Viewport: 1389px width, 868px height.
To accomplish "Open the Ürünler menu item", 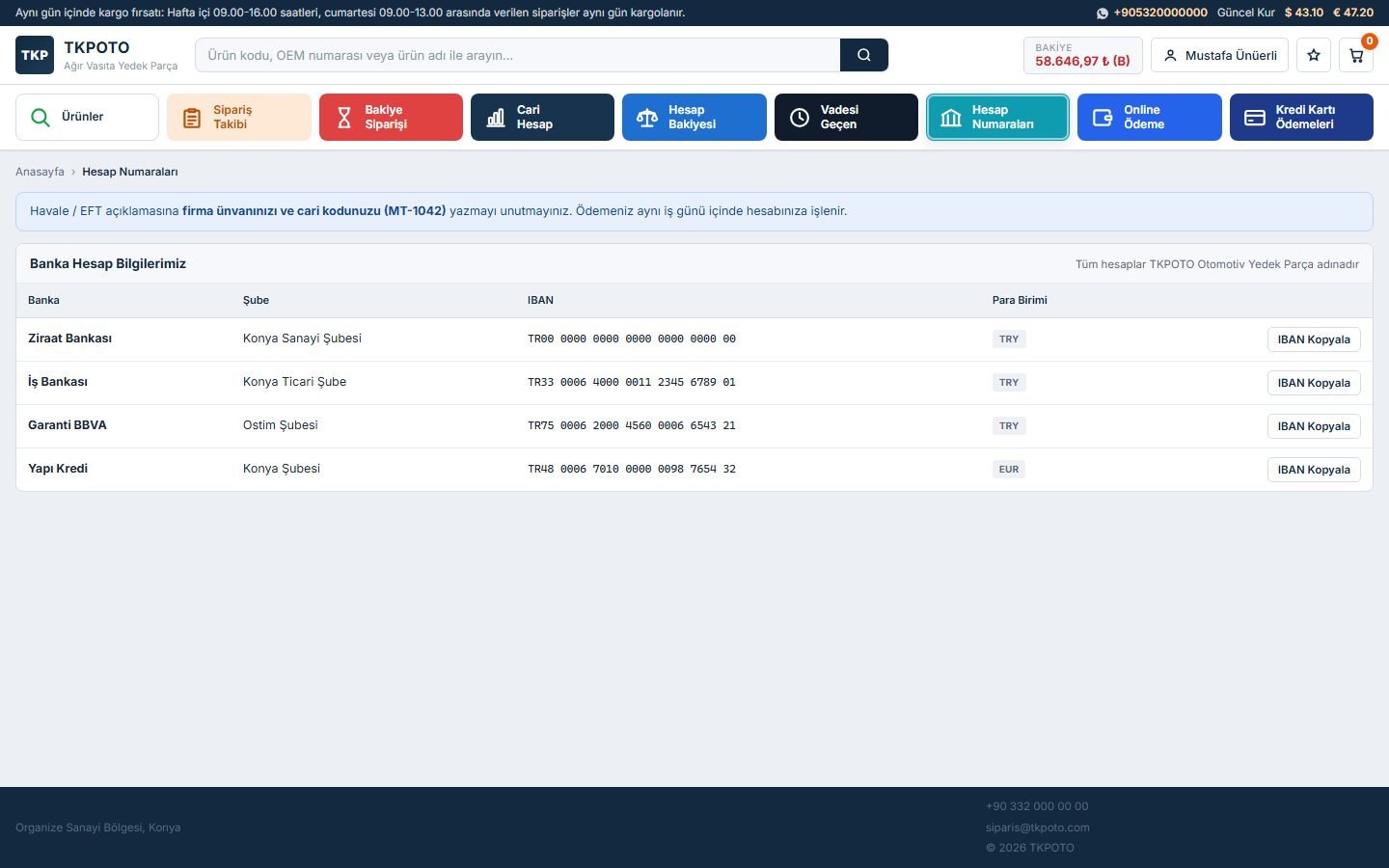I will pyautogui.click(x=87, y=117).
